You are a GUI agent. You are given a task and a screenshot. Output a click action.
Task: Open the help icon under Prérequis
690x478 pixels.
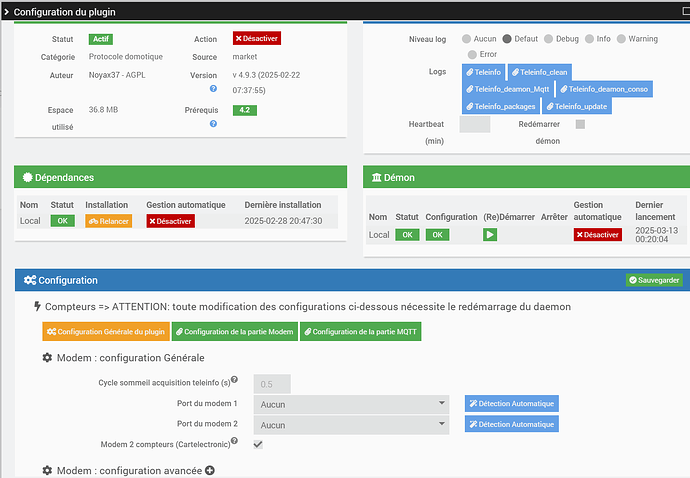tap(213, 124)
